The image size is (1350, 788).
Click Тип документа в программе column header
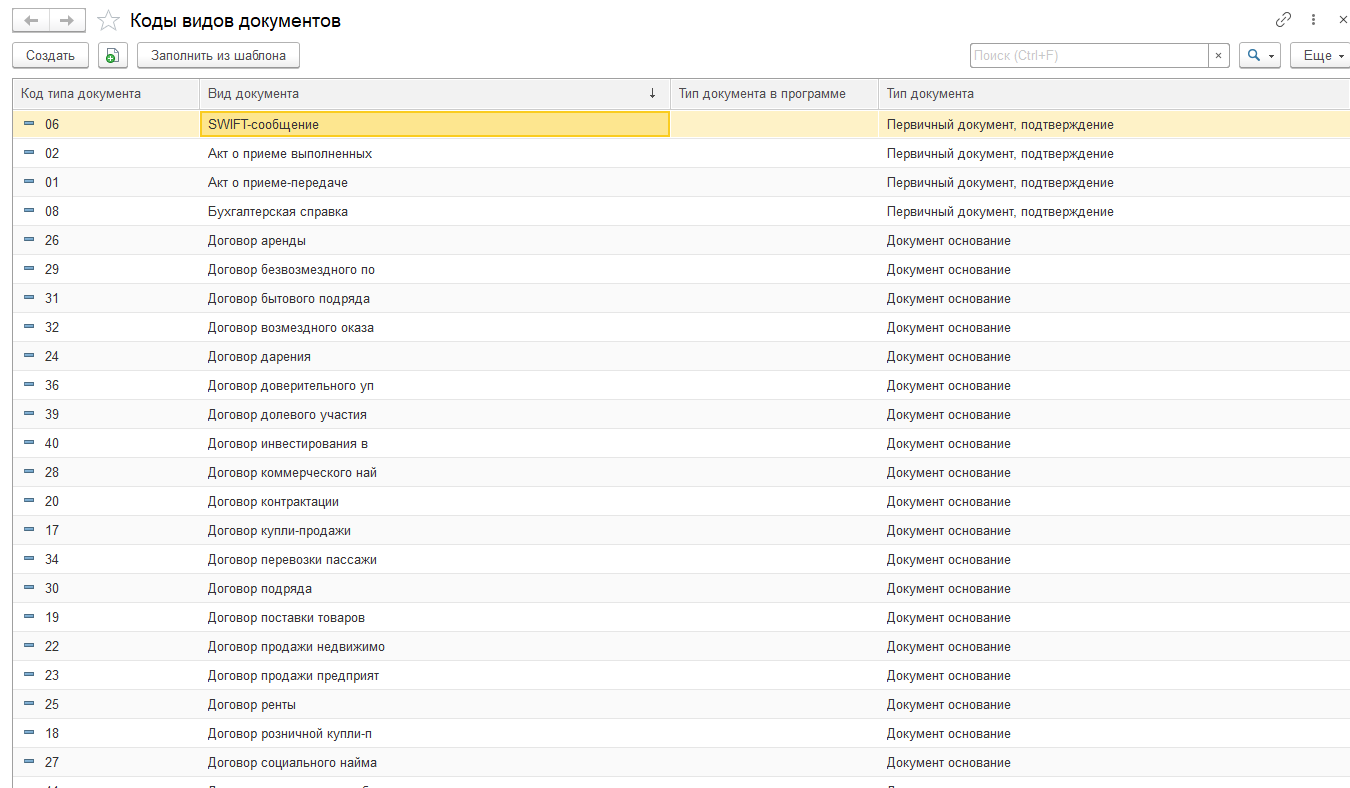[773, 94]
